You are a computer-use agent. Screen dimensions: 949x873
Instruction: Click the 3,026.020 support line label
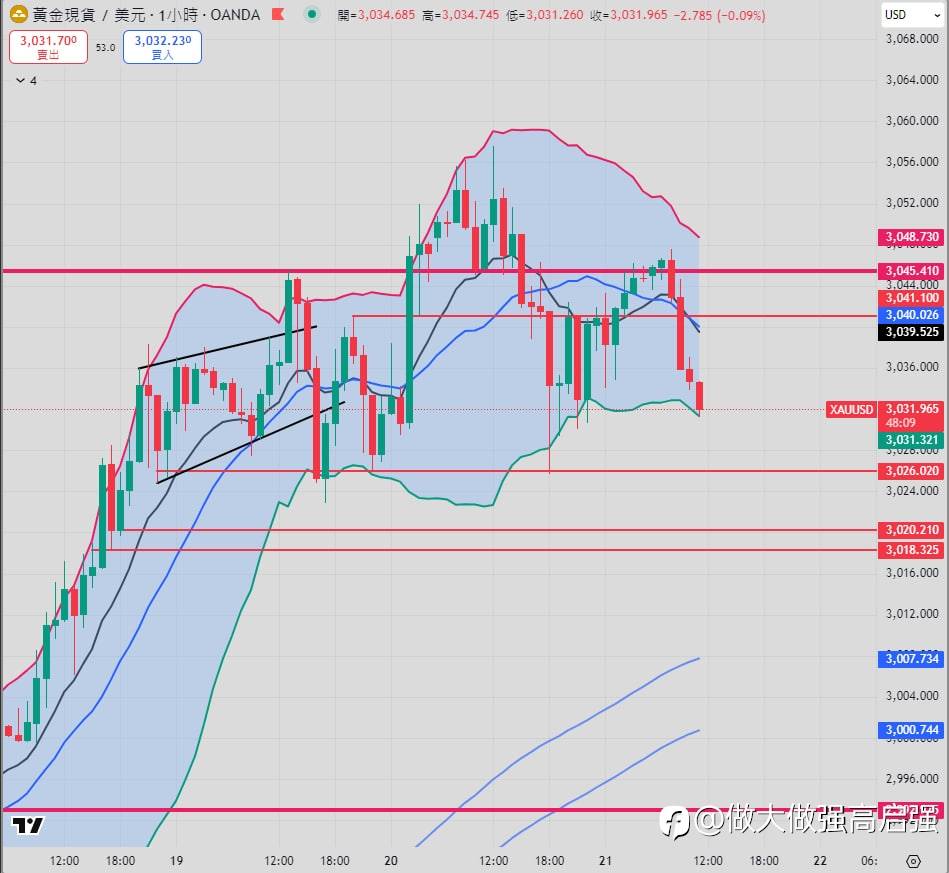click(x=911, y=470)
